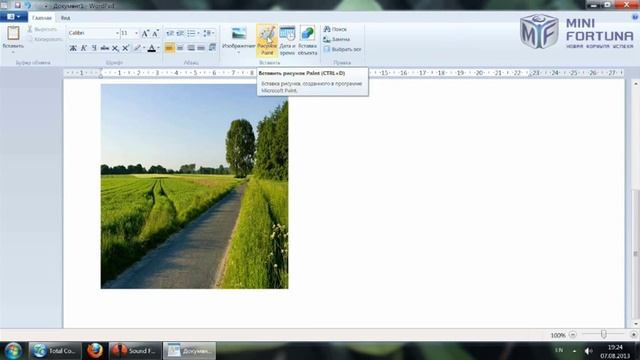This screenshot has width=640, height=360.
Task: Select the landscape photo in the document
Action: coord(194,186)
